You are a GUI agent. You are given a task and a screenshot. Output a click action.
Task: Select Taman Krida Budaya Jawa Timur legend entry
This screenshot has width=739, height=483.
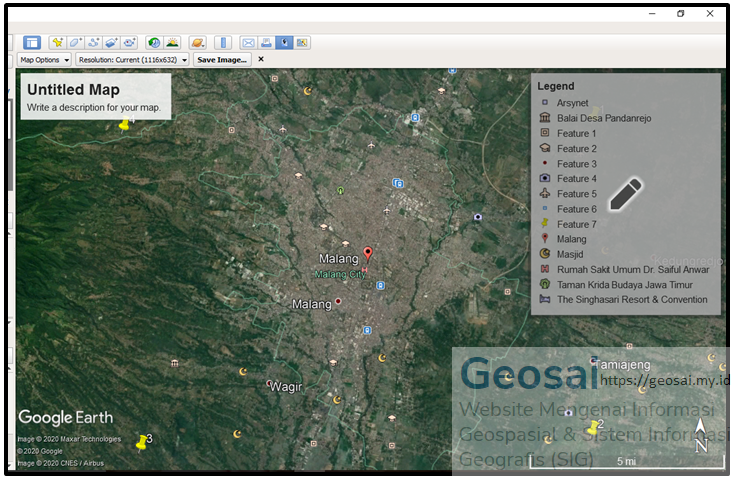(616, 285)
